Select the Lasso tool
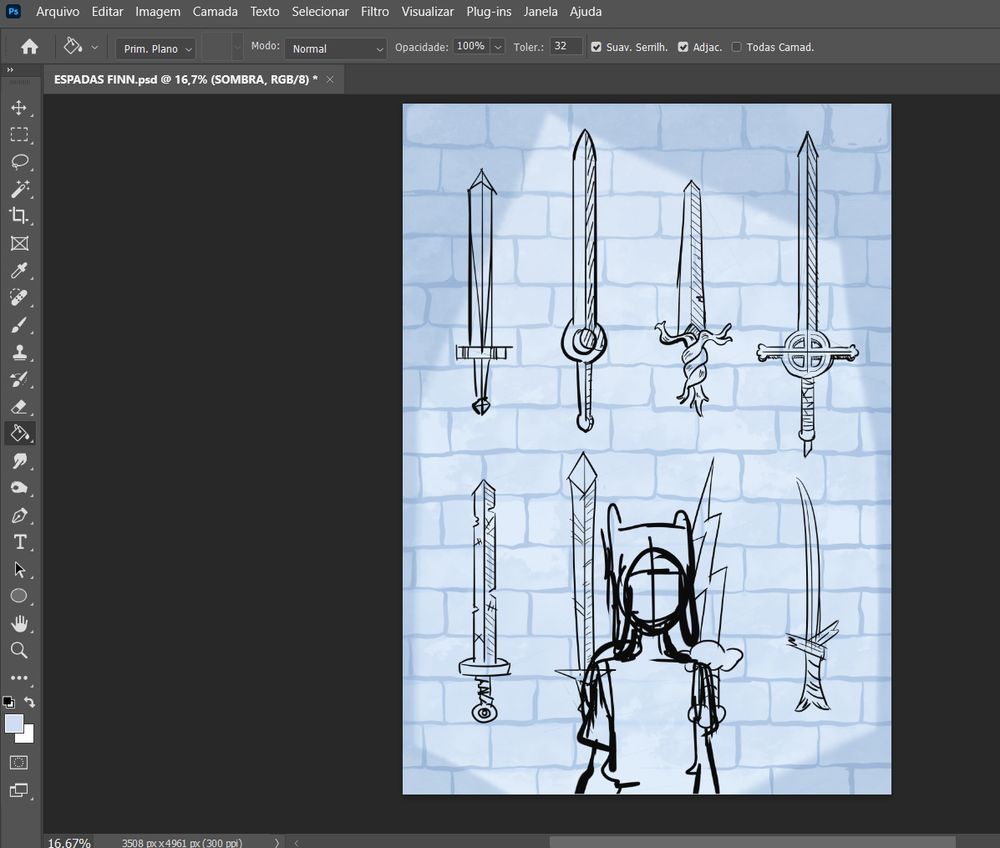 (x=19, y=162)
